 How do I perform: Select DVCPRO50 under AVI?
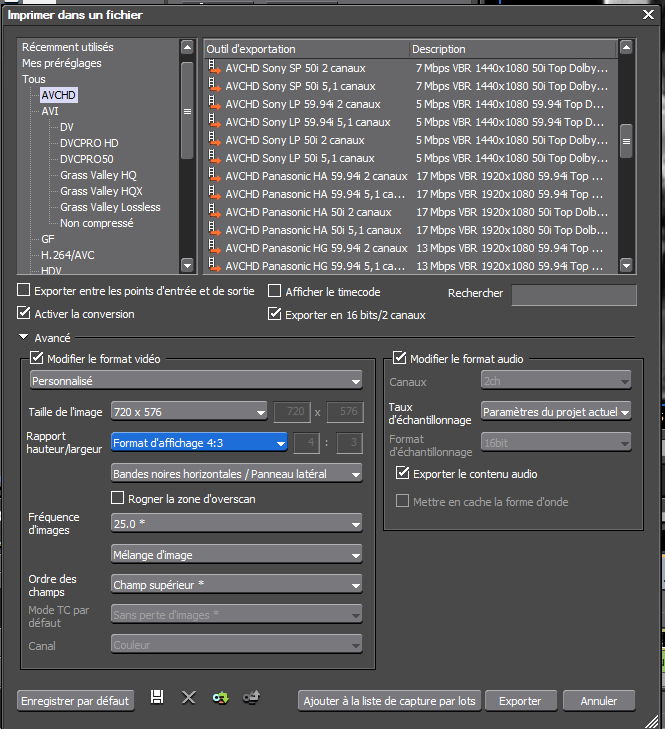[87, 159]
